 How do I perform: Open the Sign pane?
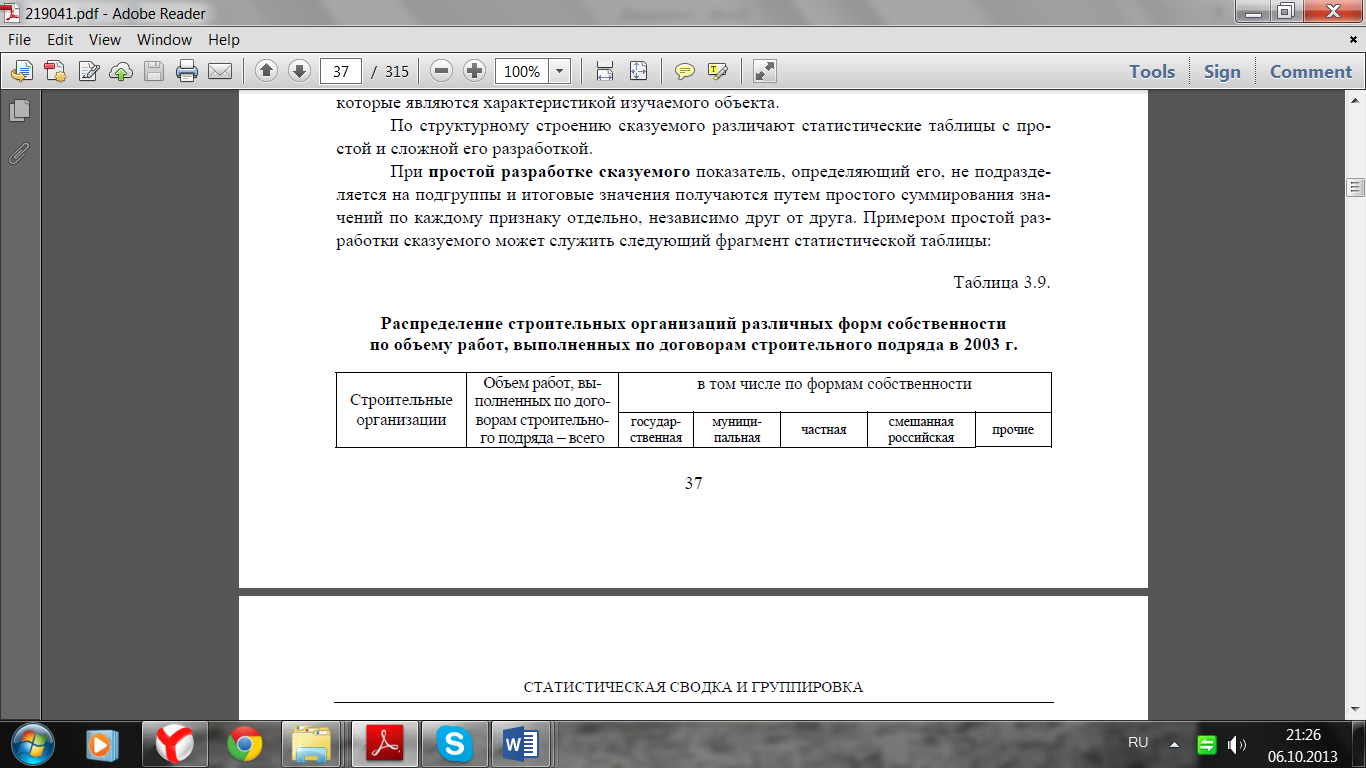point(1222,71)
